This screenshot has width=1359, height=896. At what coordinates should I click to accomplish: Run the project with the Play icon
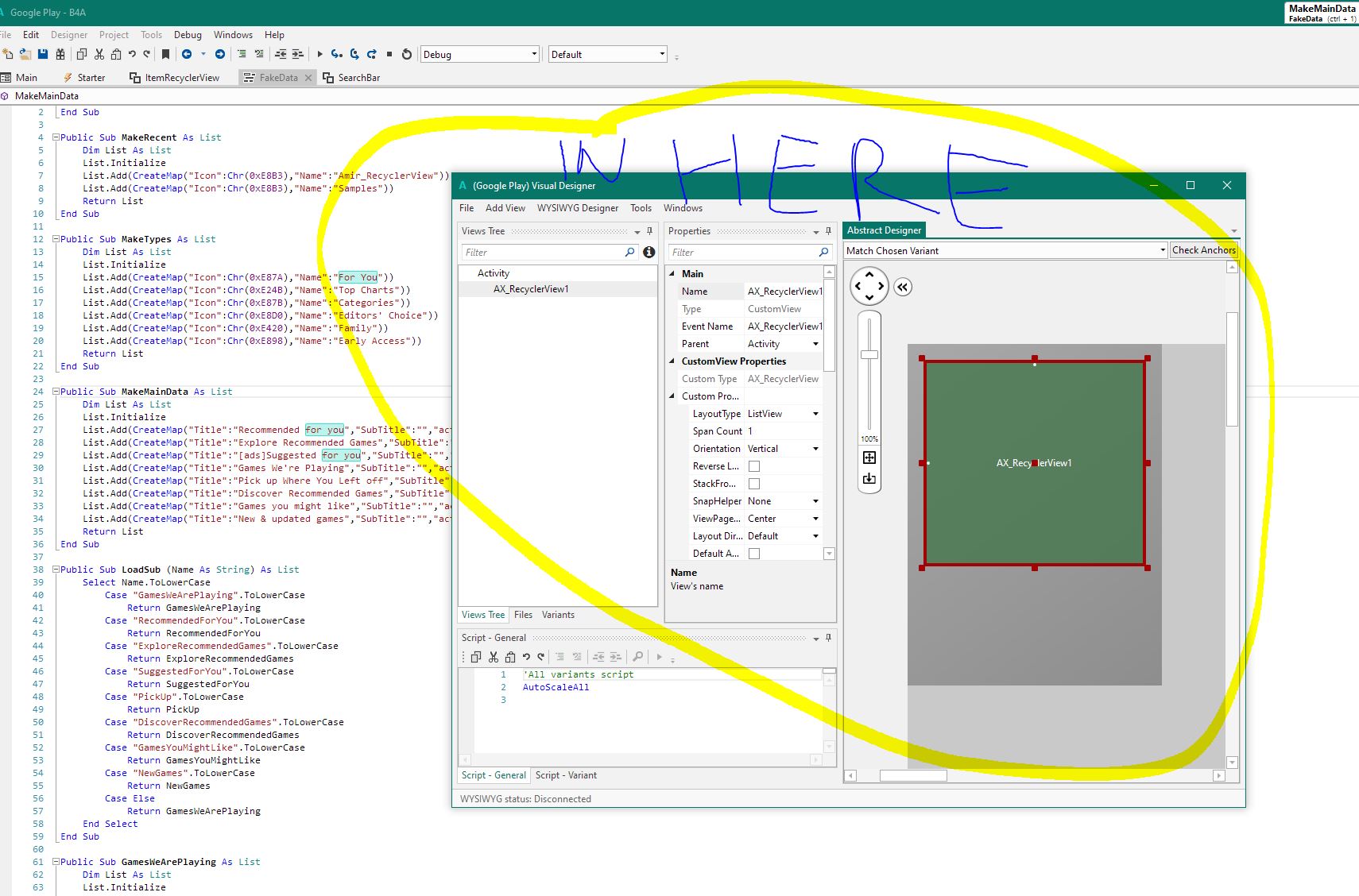(319, 54)
